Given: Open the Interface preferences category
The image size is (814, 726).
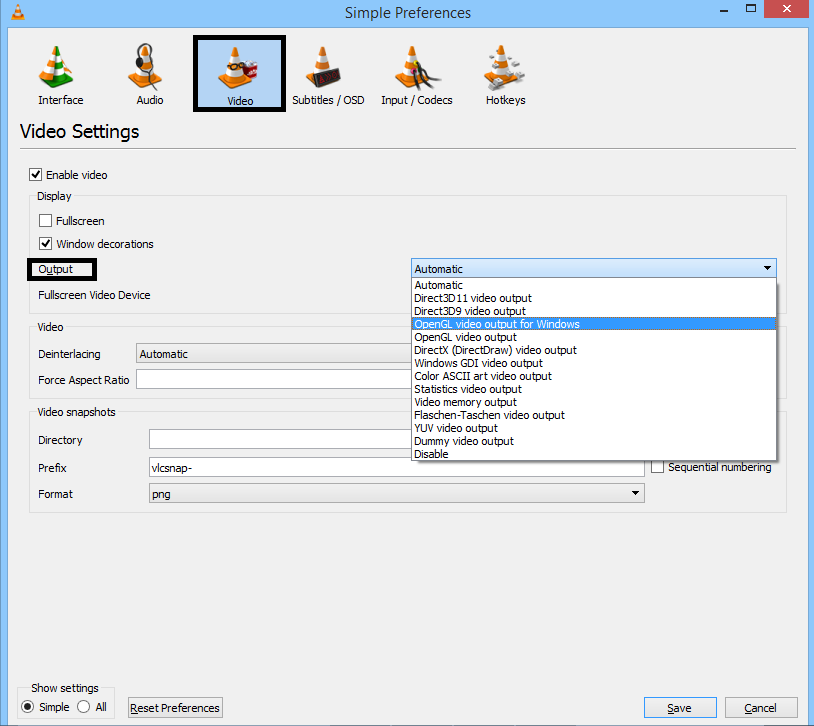Looking at the screenshot, I should click(x=60, y=75).
